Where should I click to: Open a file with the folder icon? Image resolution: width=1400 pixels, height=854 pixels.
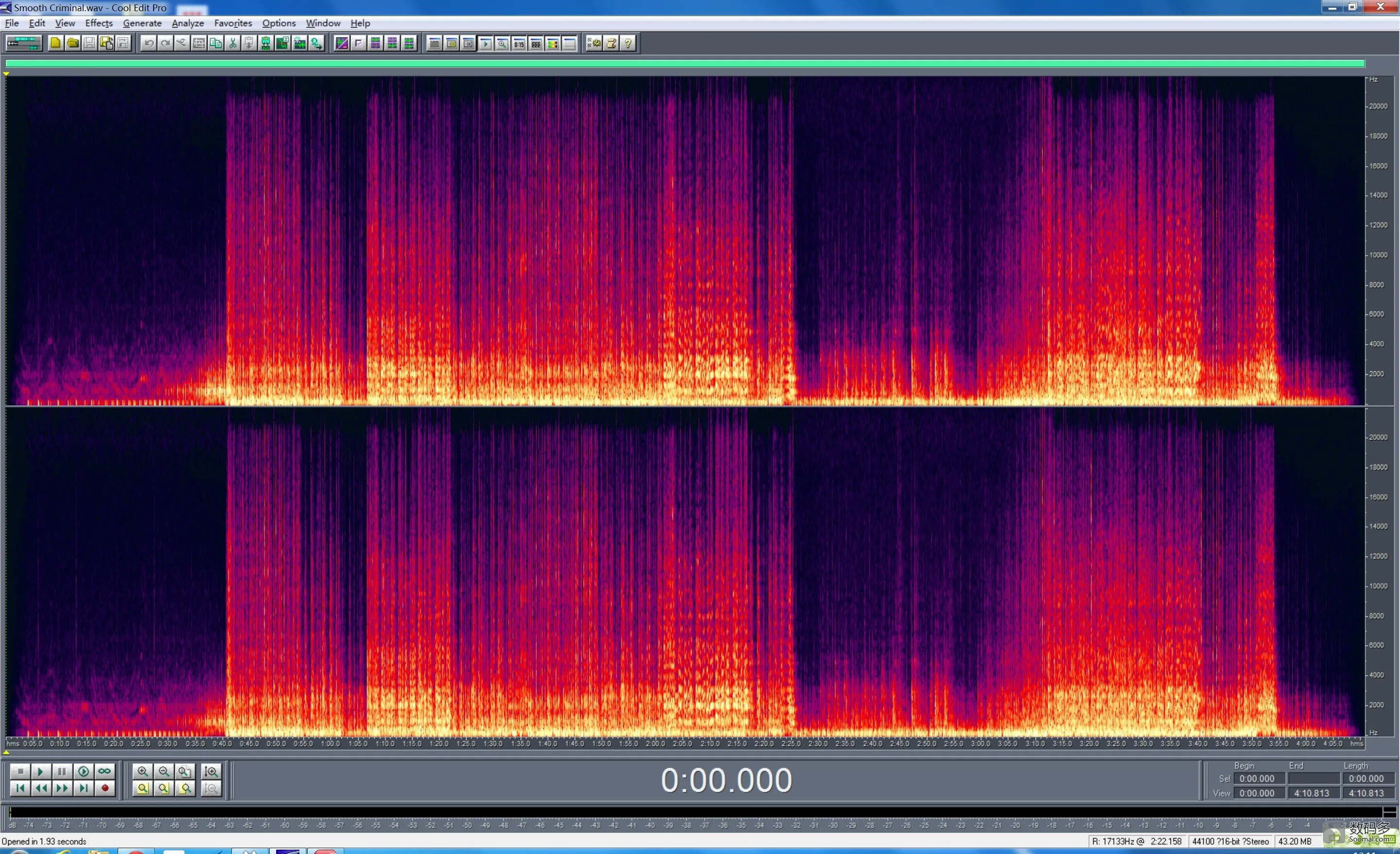[73, 43]
